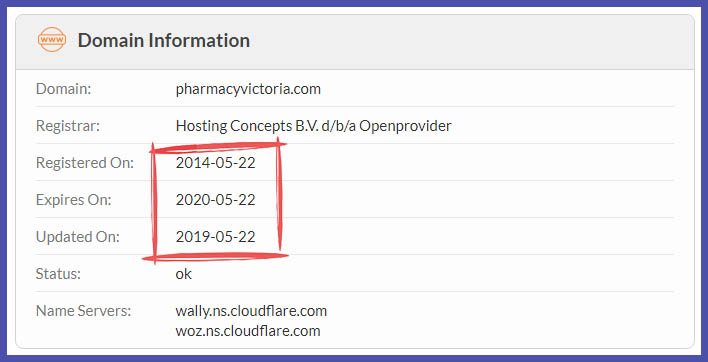Click the Expires On: label
This screenshot has width=708, height=362.
coord(74,200)
